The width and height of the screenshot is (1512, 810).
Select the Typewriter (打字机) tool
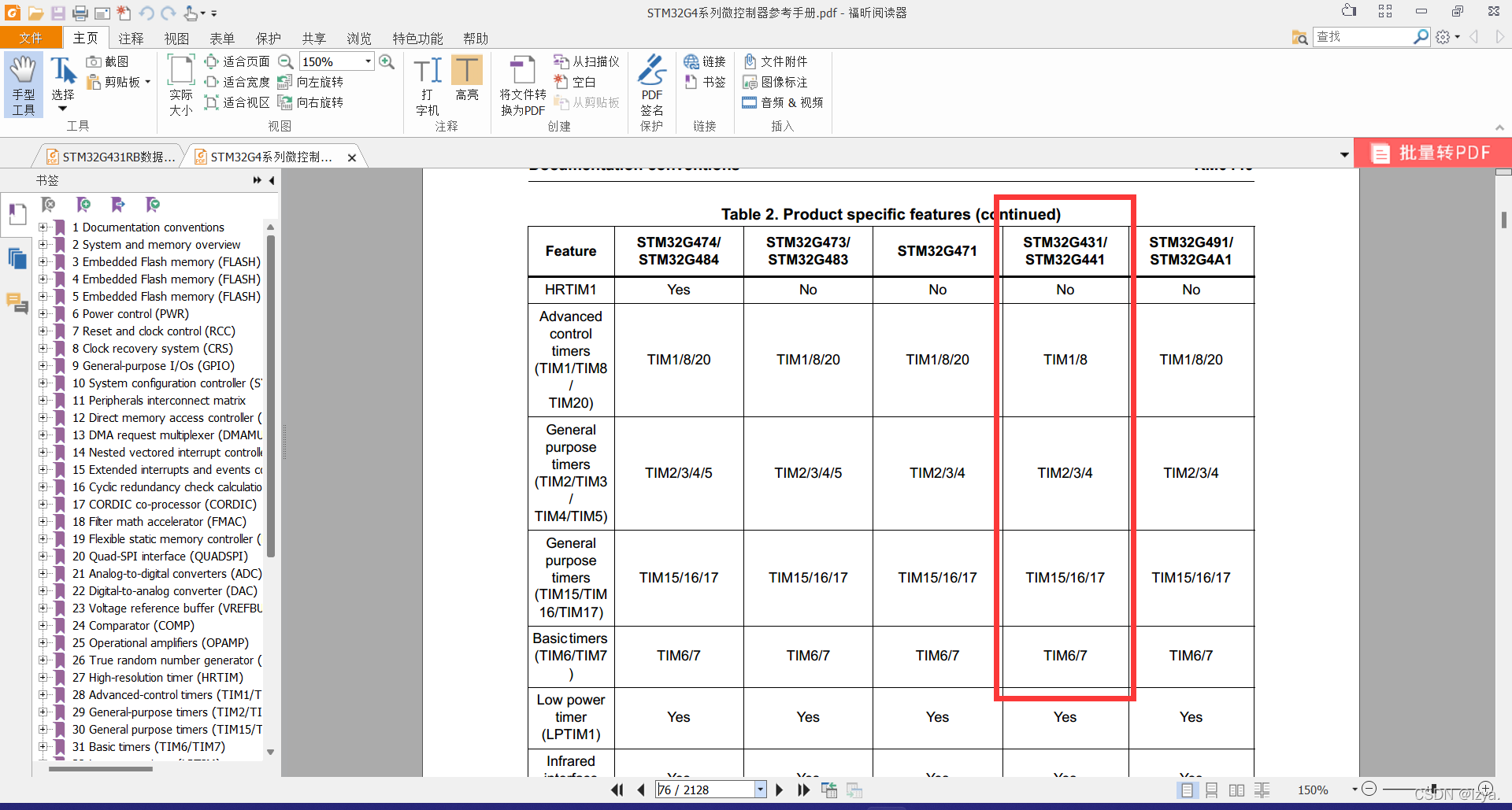click(x=428, y=85)
